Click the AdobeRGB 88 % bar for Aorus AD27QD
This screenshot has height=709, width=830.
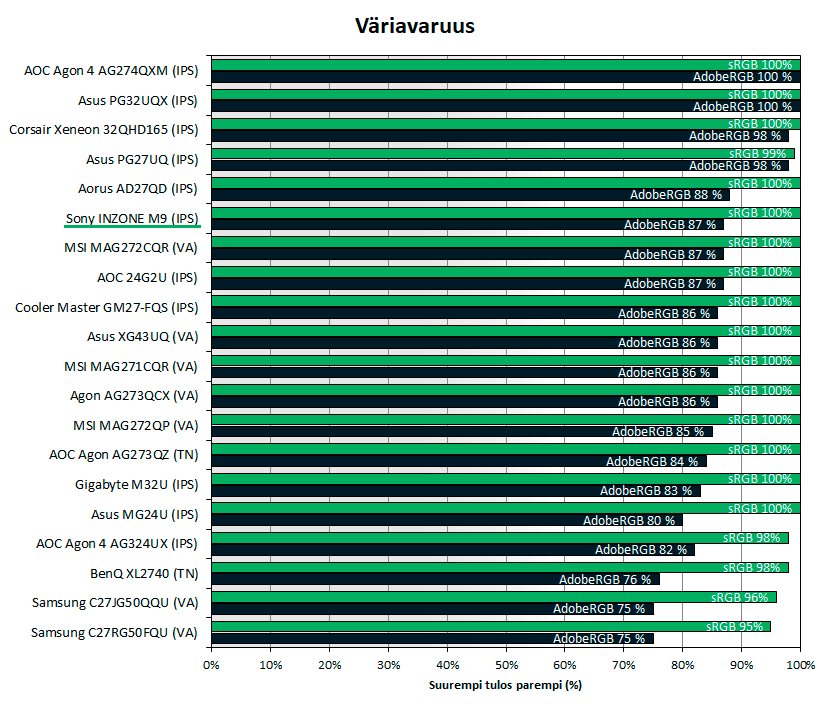tap(471, 195)
